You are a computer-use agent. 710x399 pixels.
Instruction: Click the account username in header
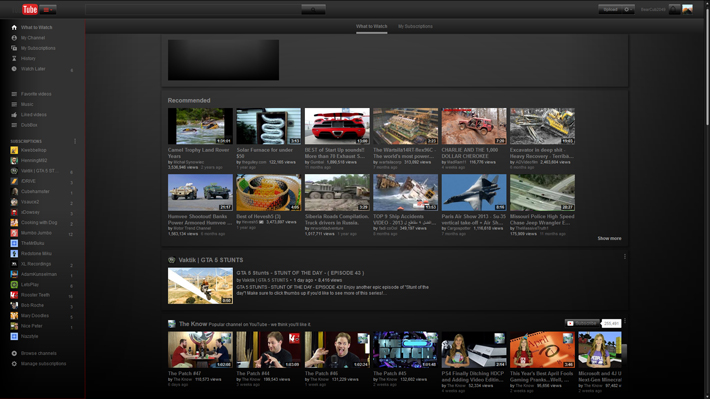653,10
